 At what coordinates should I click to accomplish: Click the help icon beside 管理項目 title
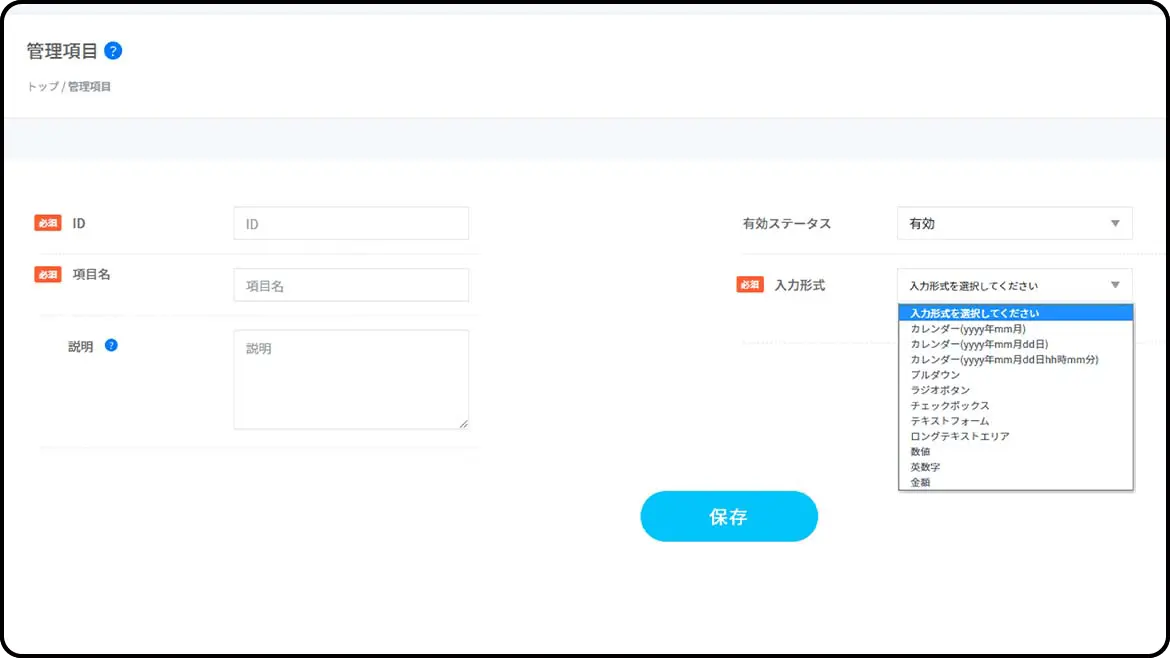(x=113, y=51)
